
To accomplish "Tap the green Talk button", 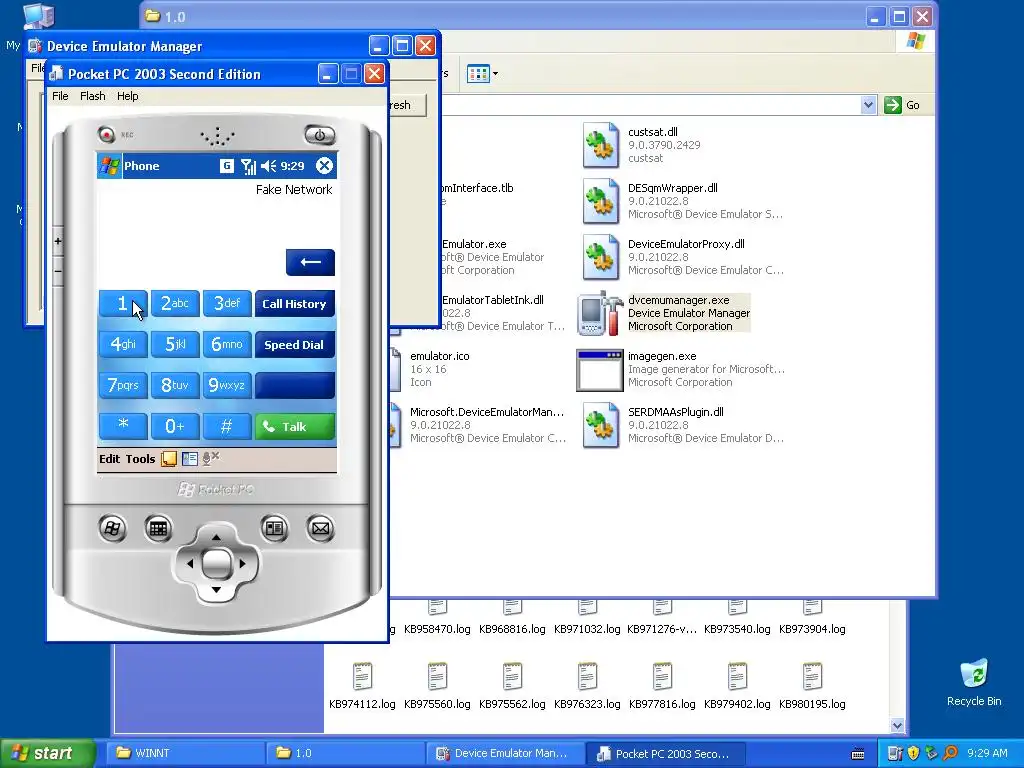I will (295, 426).
